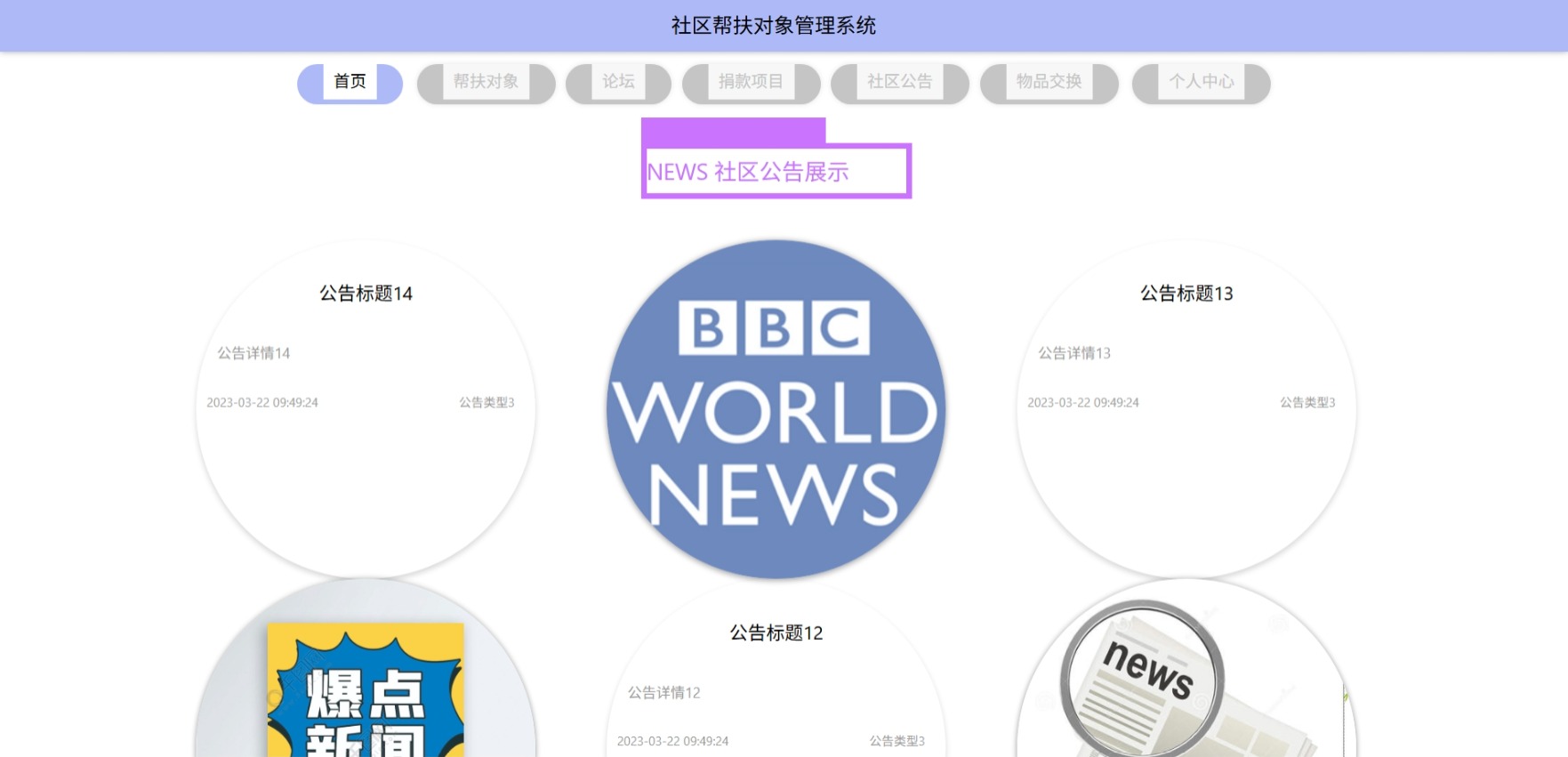This screenshot has height=757, width=1568.
Task: Switch to the 社区公告 page
Action: coord(899,83)
